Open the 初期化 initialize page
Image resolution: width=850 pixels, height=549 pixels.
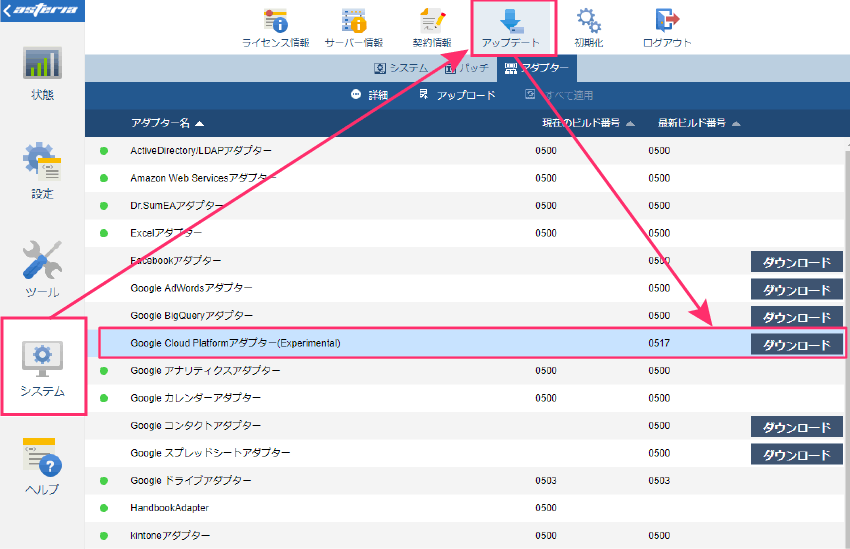[x=589, y=28]
